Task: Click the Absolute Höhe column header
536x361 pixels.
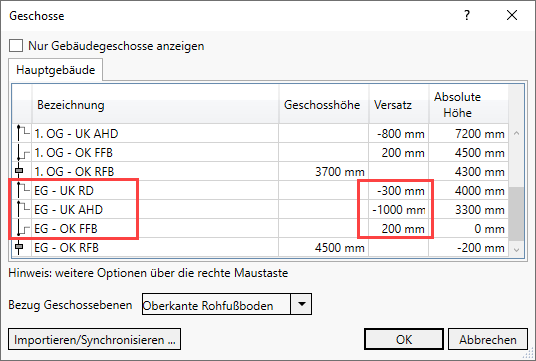Action: 468,104
